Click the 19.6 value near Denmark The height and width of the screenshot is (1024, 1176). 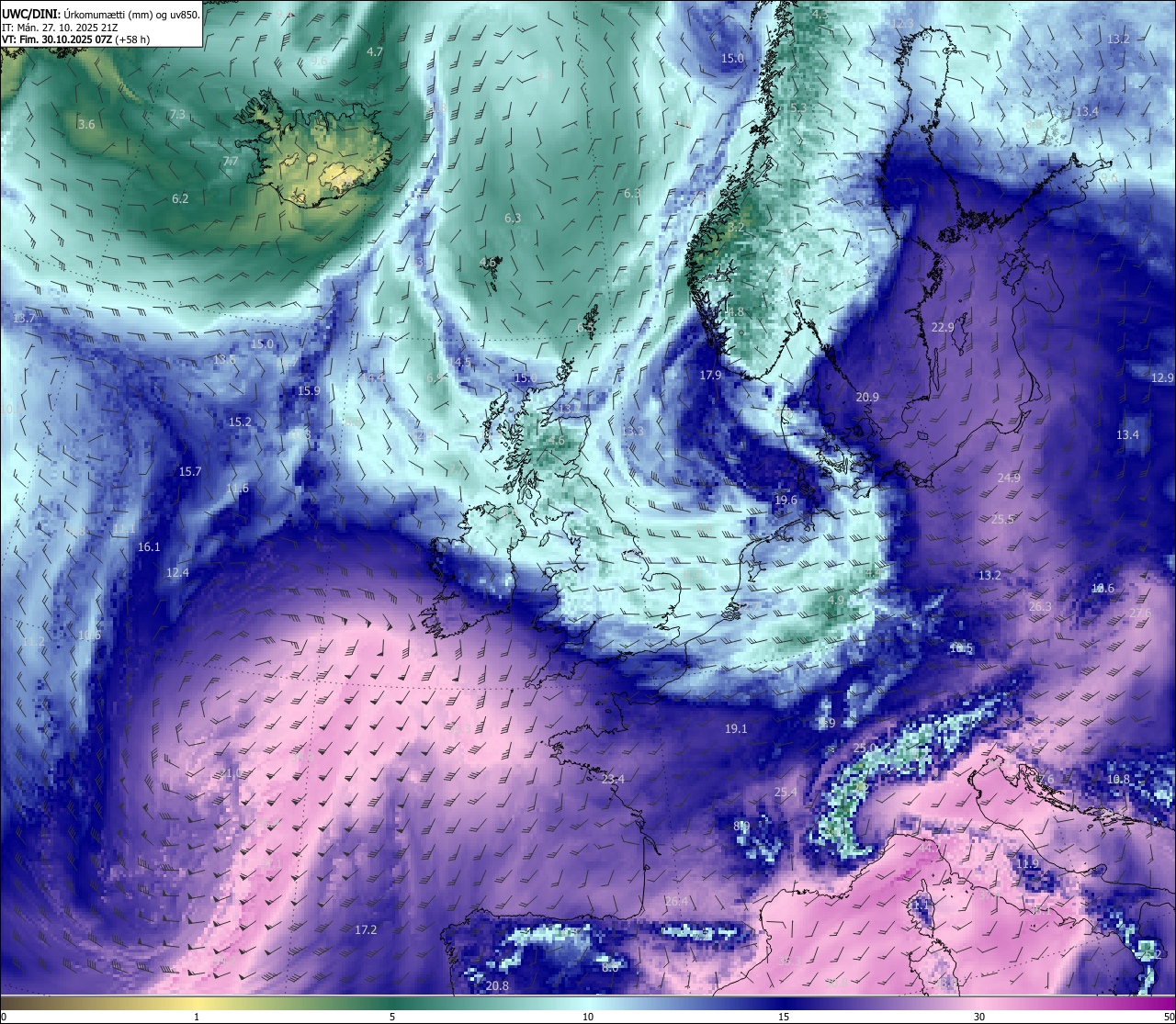pos(786,501)
